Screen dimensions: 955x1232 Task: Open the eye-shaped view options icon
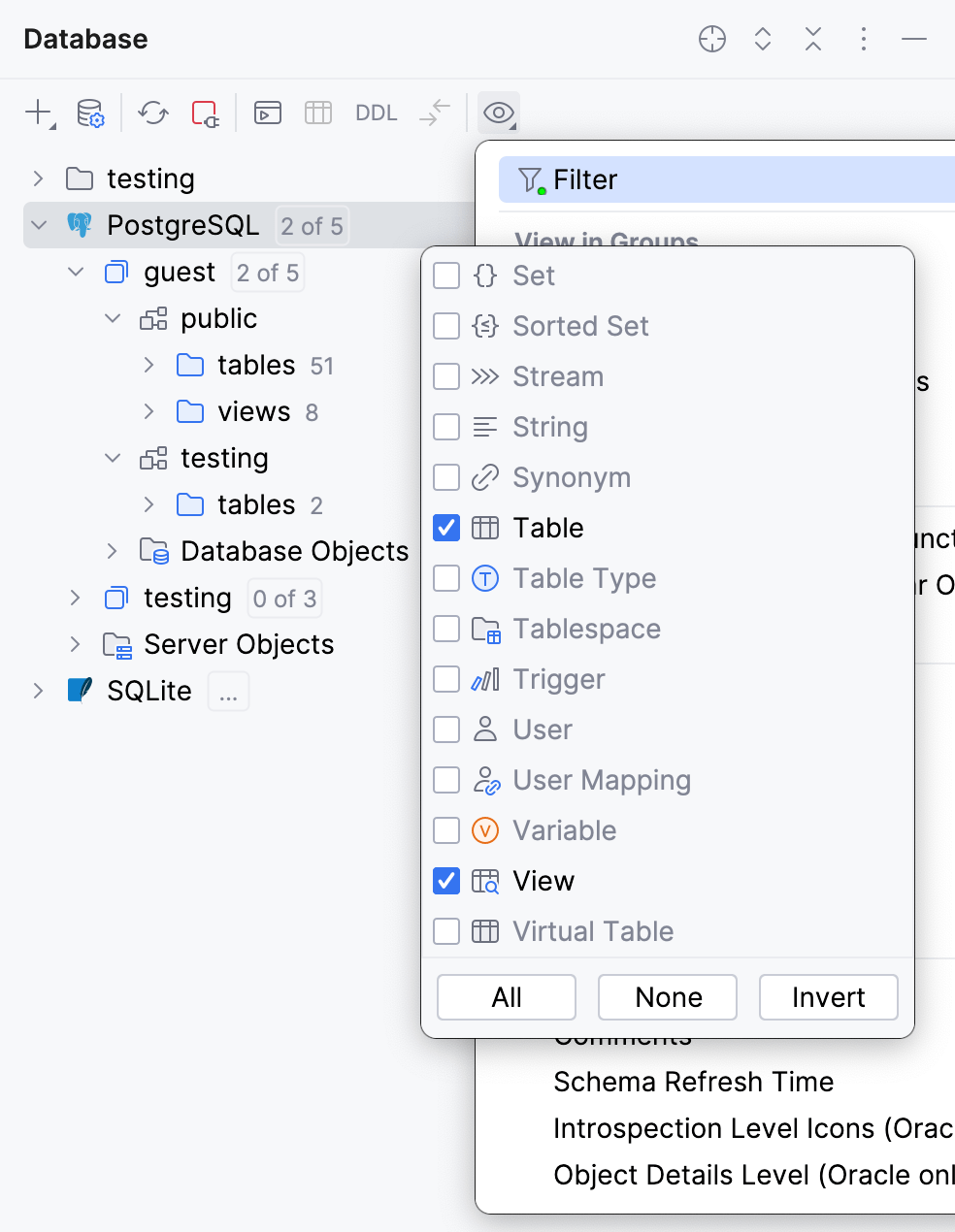498,113
